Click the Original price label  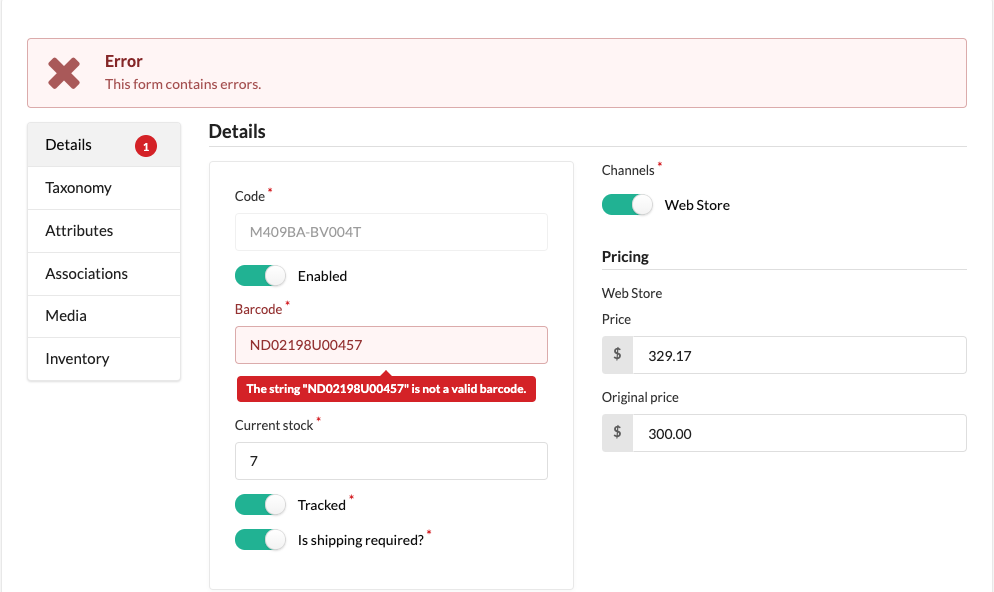(x=640, y=397)
